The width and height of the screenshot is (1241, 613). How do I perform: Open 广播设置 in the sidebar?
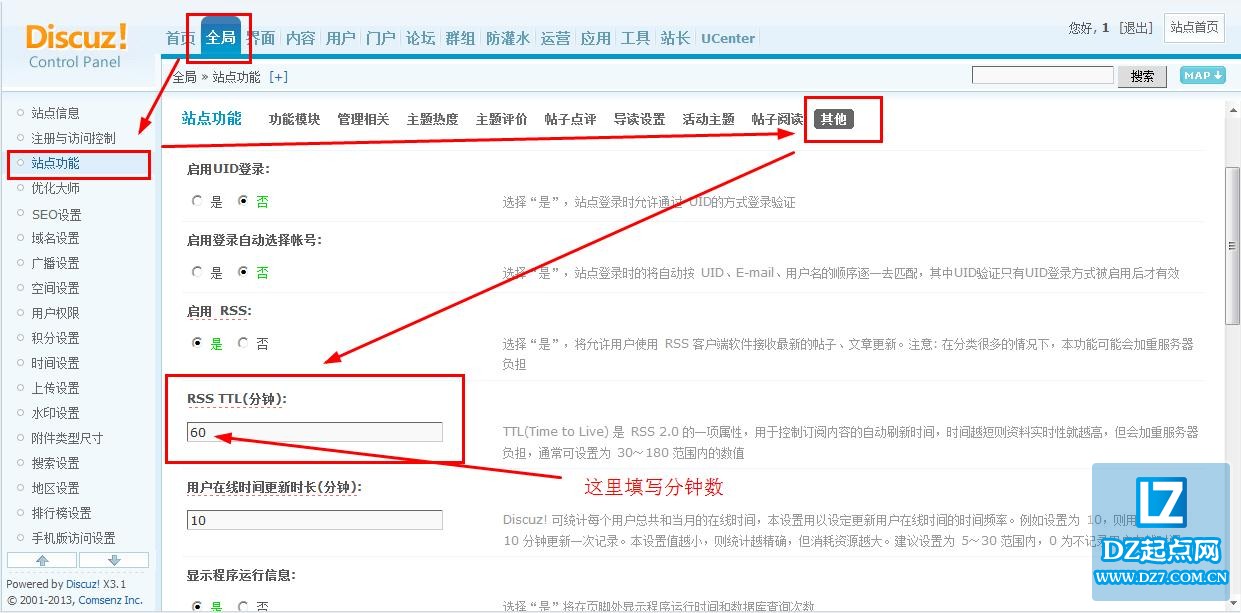[x=55, y=263]
